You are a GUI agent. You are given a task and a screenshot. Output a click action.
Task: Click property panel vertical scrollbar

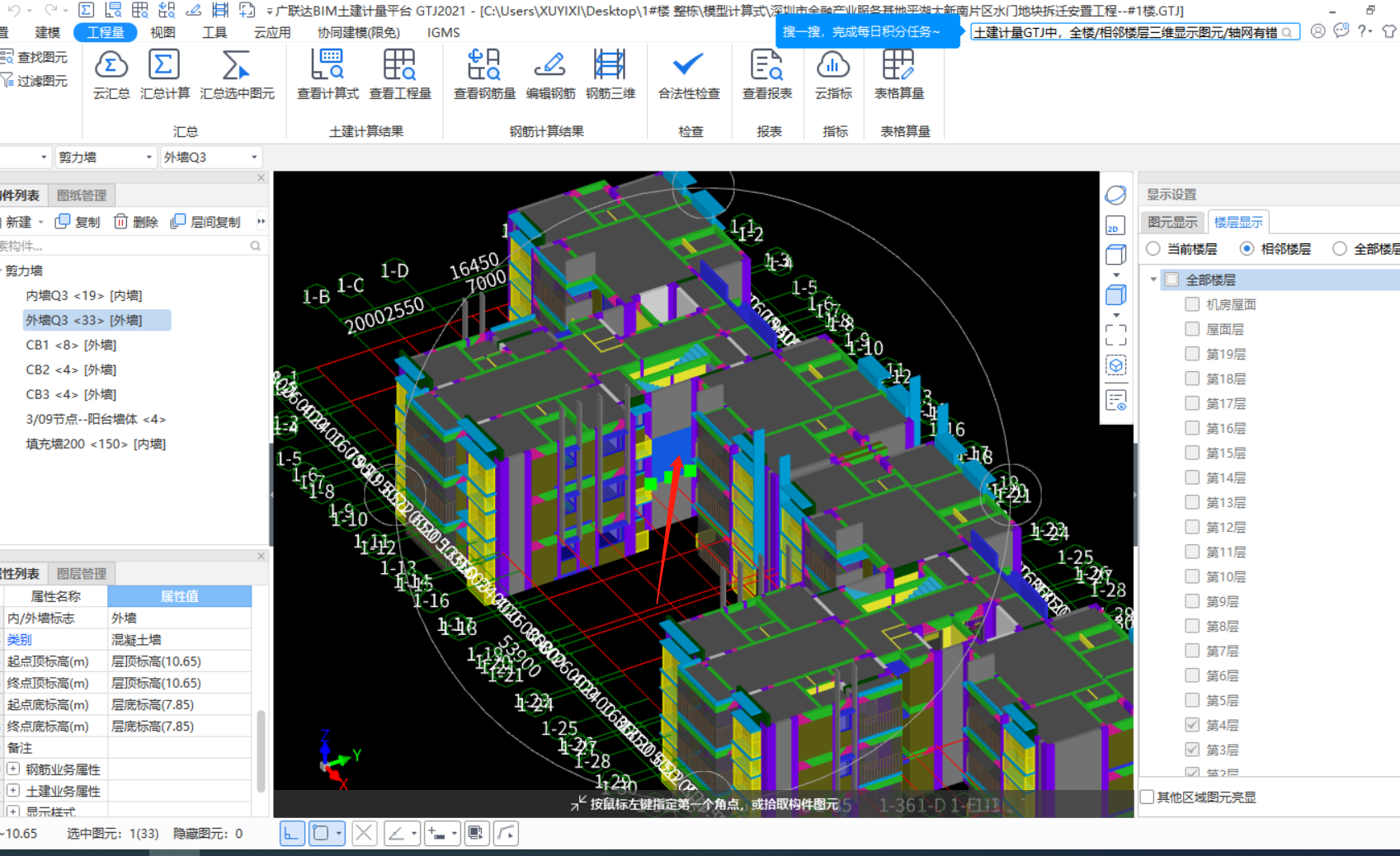coord(261,750)
